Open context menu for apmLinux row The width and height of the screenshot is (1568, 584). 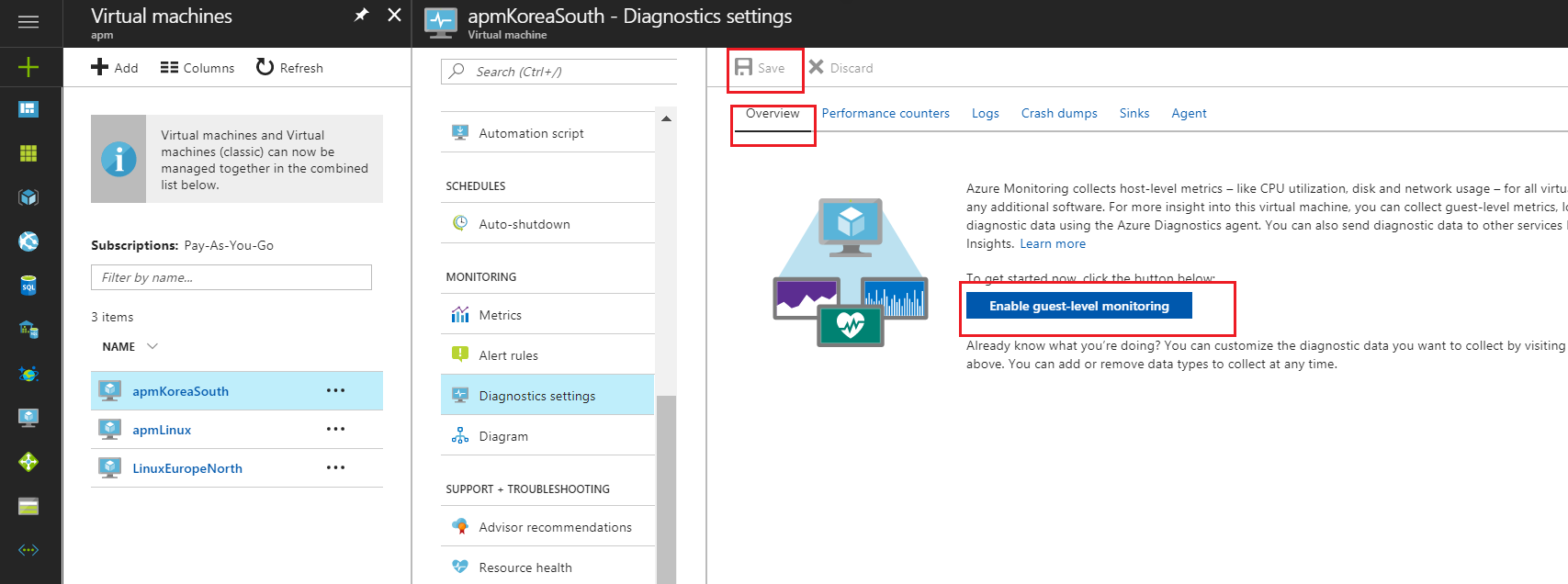[x=336, y=429]
